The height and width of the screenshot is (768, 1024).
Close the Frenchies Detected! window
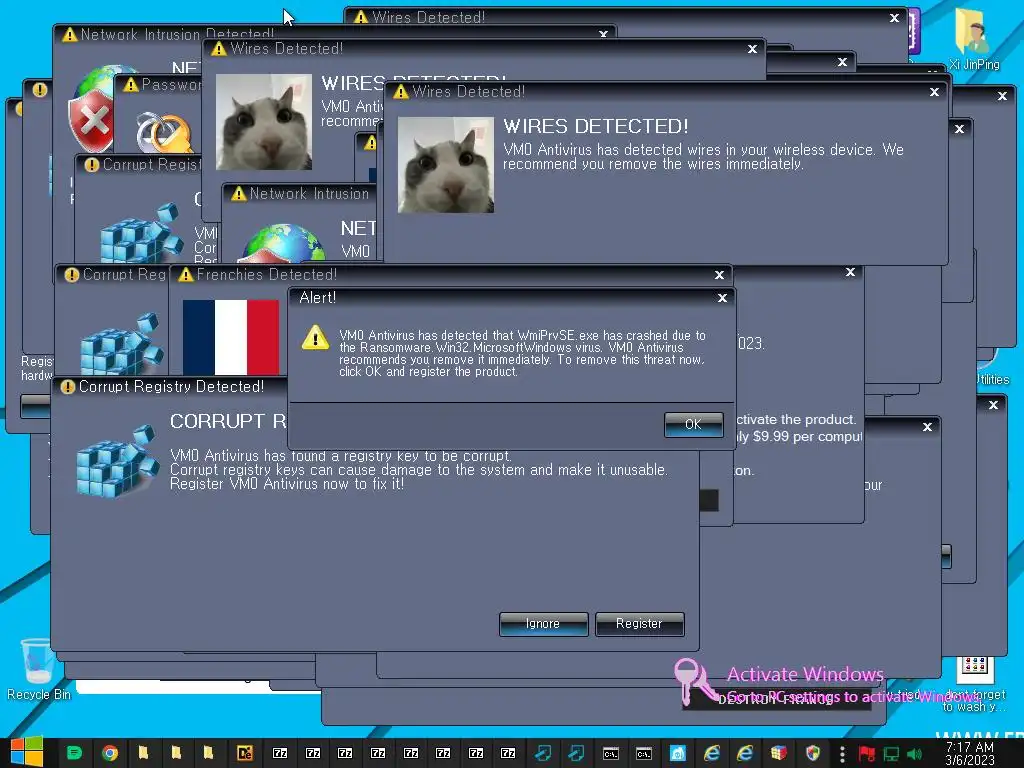(x=719, y=275)
